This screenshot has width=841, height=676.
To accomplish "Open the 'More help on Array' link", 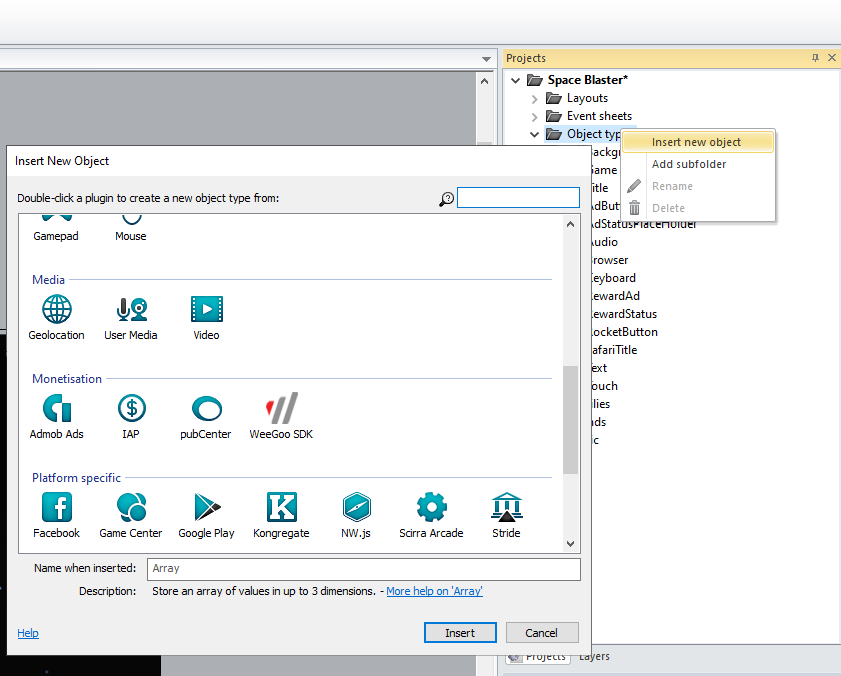I will tap(434, 591).
